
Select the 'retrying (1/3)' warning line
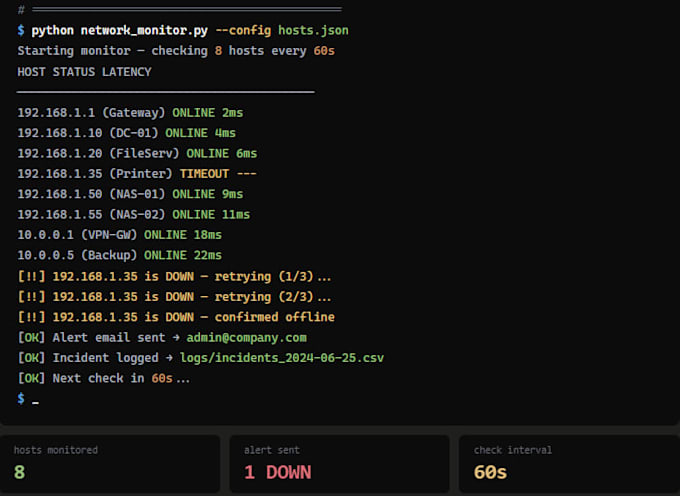pos(174,276)
